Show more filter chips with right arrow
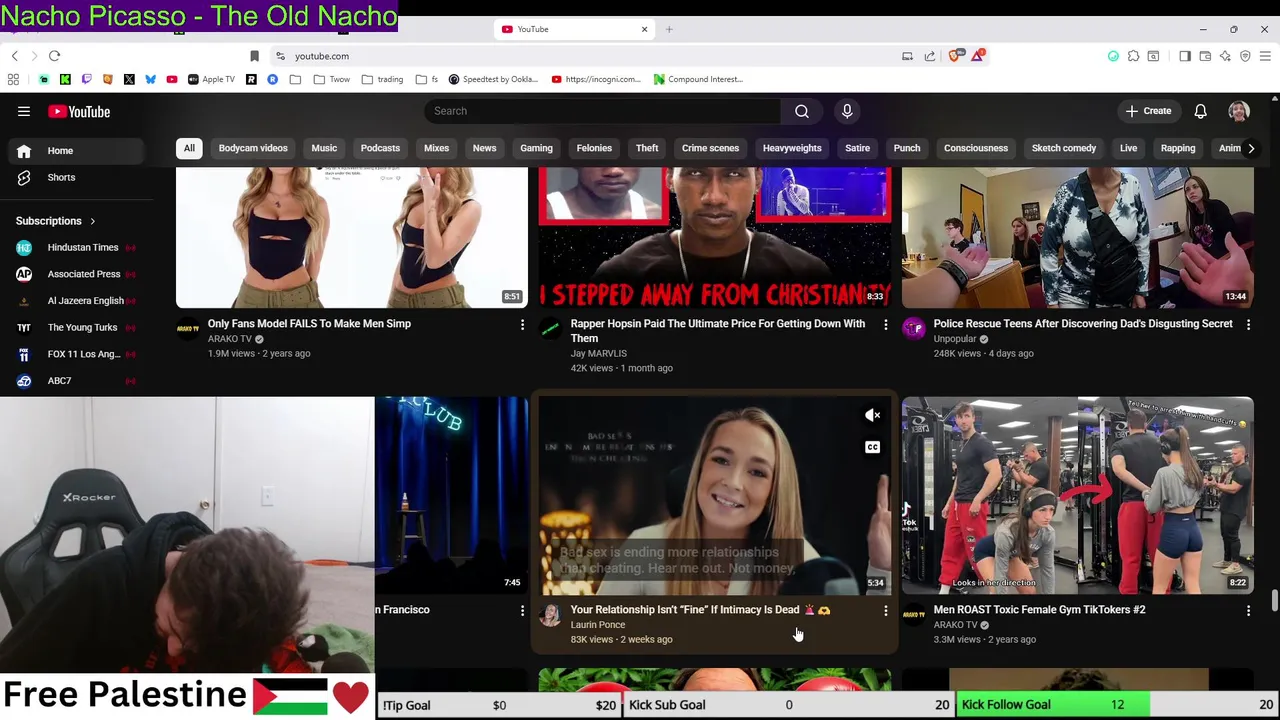The width and height of the screenshot is (1280, 720). point(1250,148)
